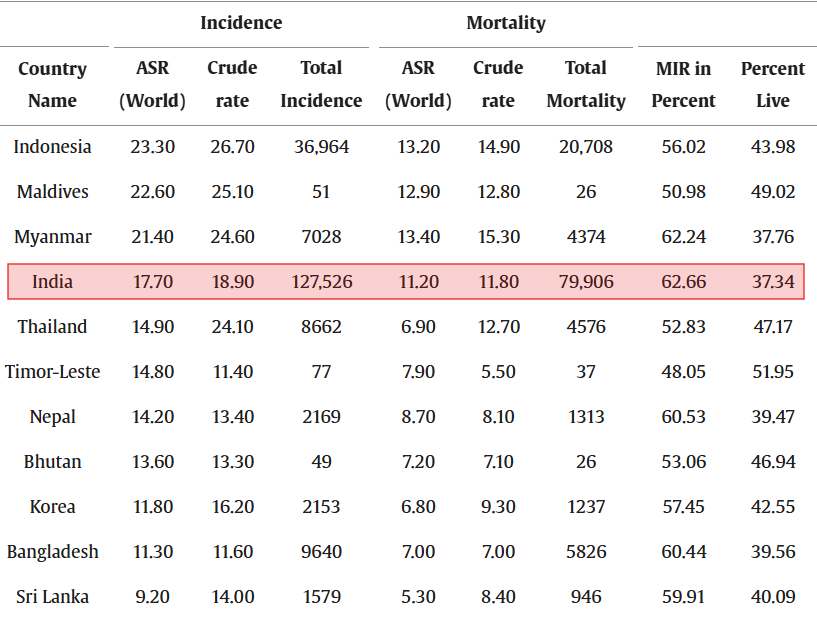Click Nepal's MIR value 60.53
817x618 pixels.
[x=683, y=417]
